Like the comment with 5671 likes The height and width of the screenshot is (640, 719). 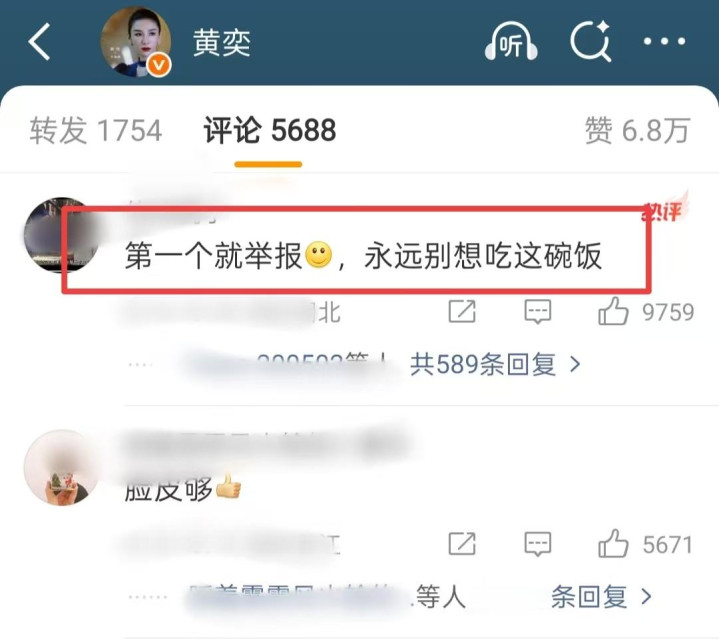646,544
